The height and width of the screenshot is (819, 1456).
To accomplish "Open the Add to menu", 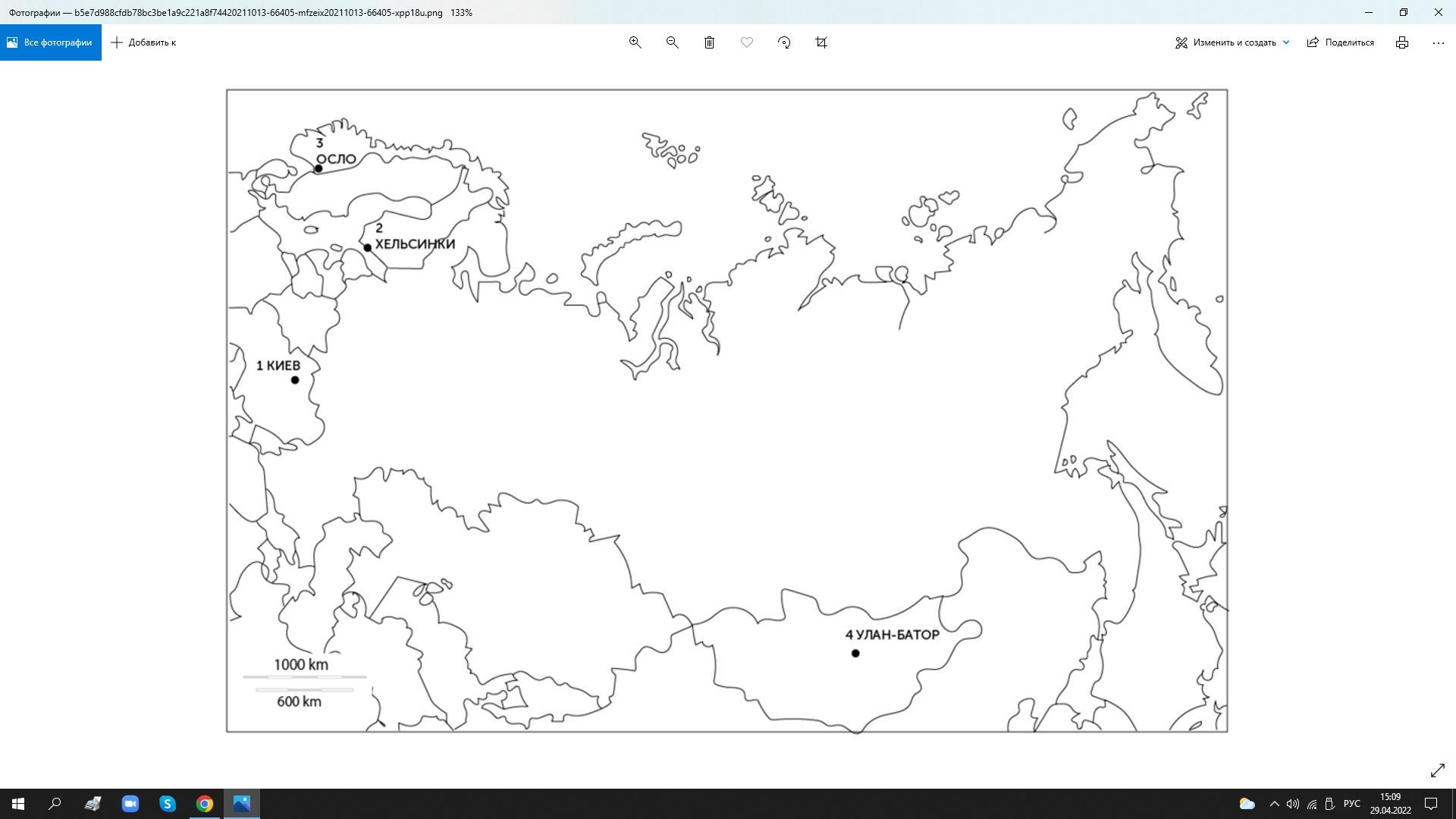I will pos(143,42).
